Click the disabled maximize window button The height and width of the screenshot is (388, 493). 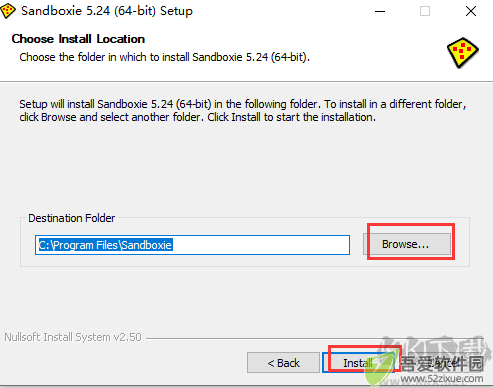coord(425,11)
